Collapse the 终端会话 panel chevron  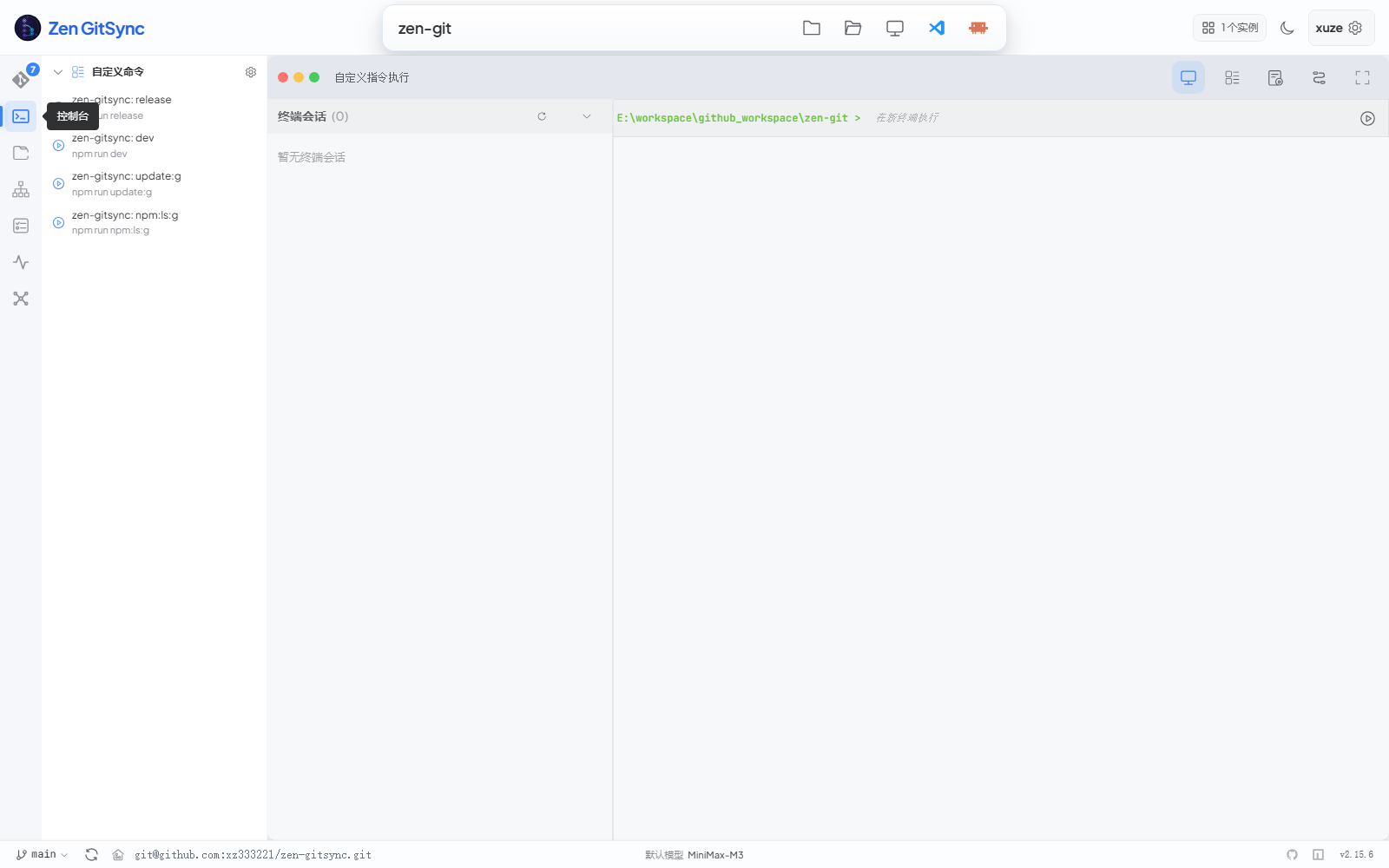[x=587, y=116]
